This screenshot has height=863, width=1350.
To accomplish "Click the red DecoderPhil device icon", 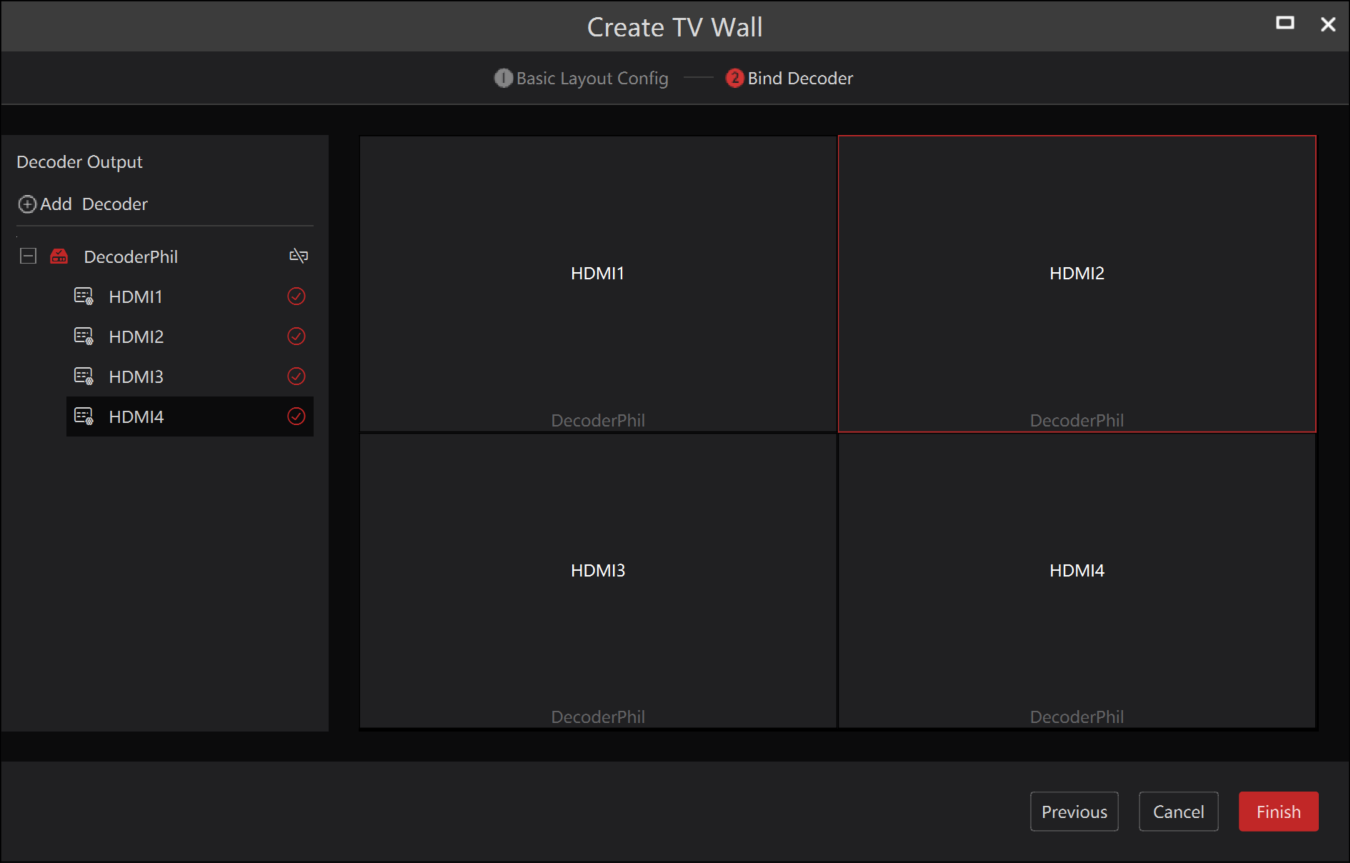I will 59,256.
